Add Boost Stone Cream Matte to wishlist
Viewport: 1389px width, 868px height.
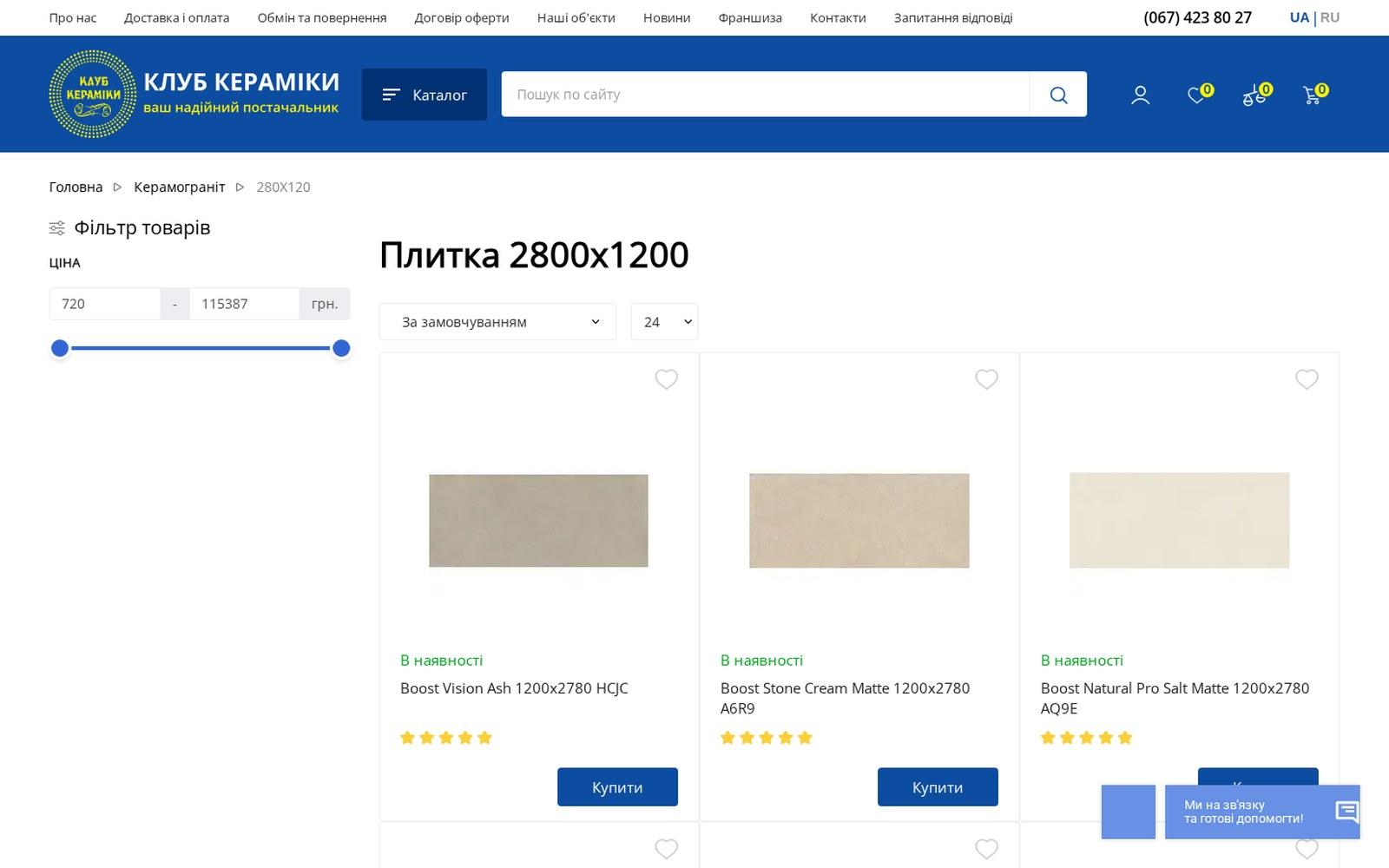click(986, 379)
